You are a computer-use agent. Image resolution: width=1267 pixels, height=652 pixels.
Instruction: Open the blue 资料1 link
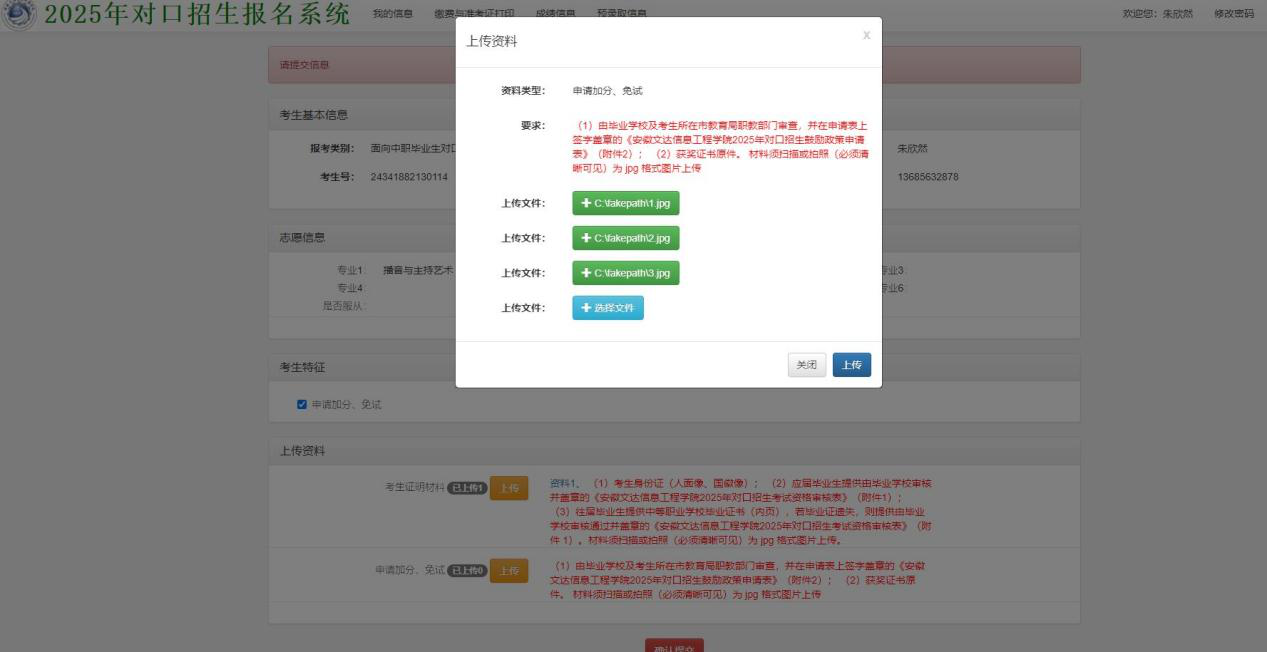click(566, 483)
